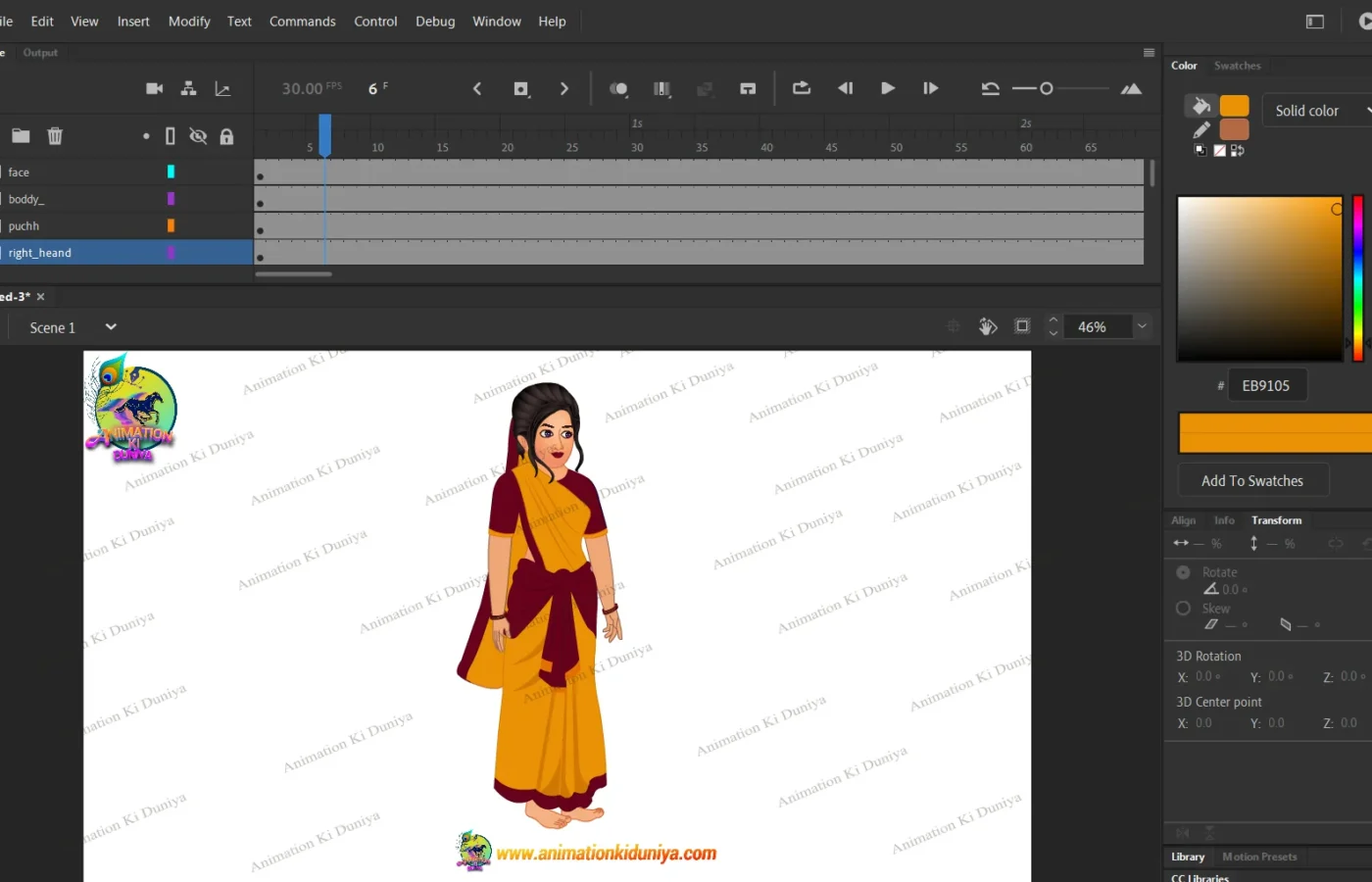Click the Add To Swatches button
The height and width of the screenshot is (882, 1372).
tap(1252, 480)
